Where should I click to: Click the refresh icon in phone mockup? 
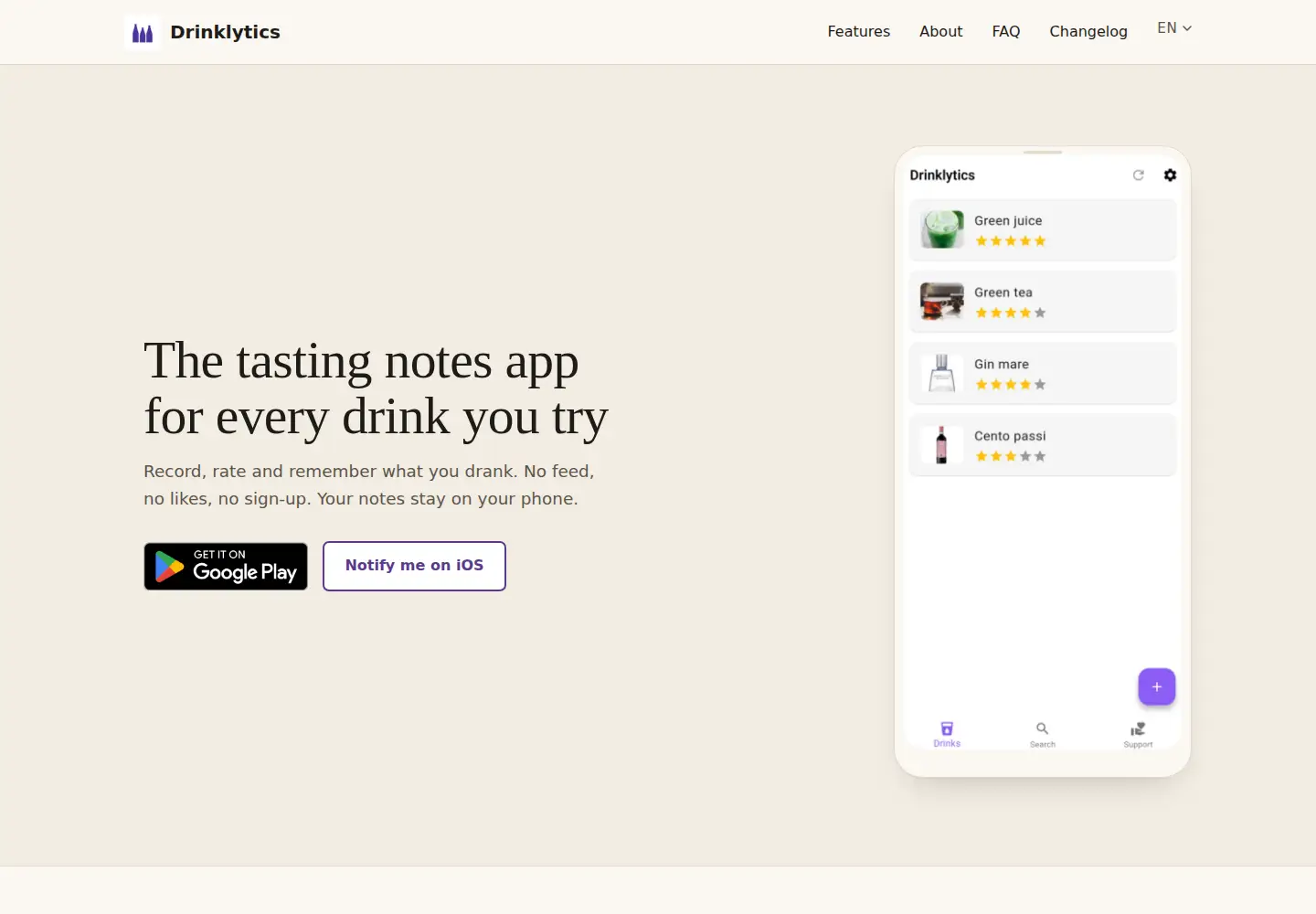(1138, 175)
